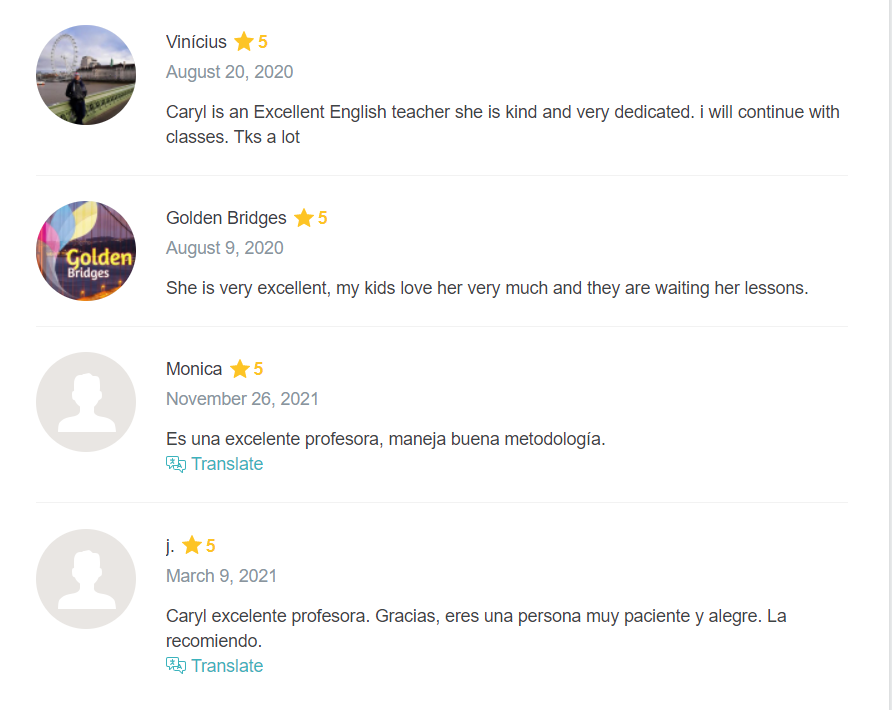Click the reviewer name Vinícius

pyautogui.click(x=196, y=42)
